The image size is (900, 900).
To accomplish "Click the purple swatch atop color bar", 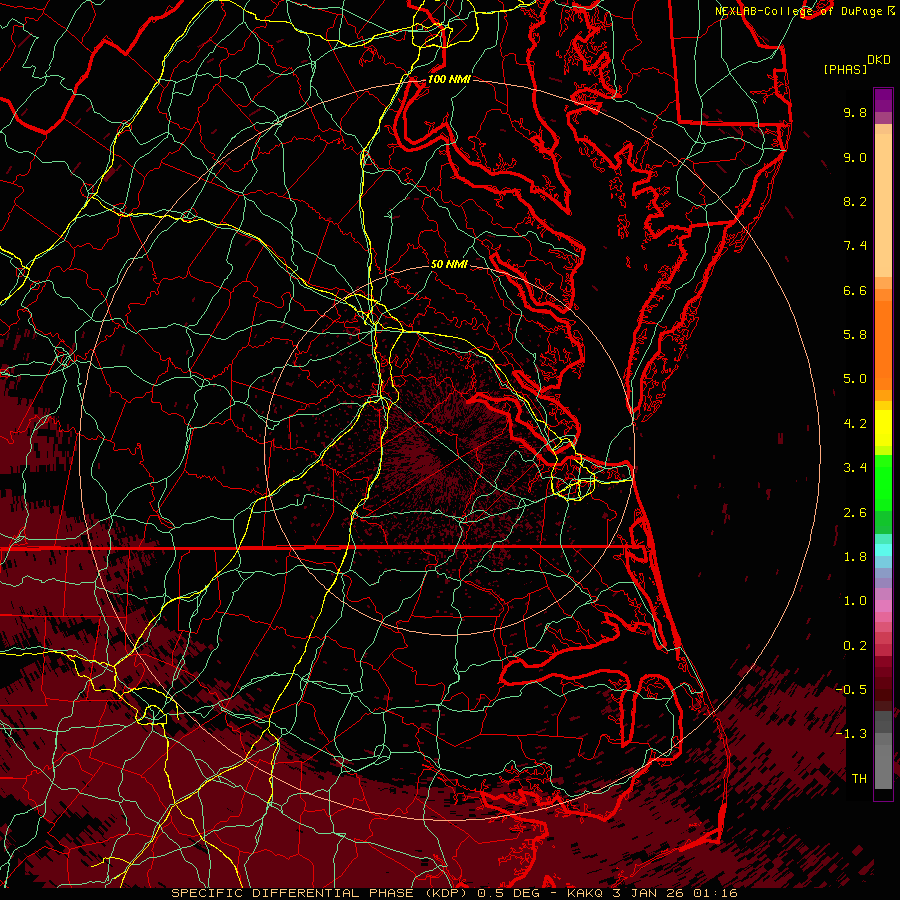I will click(883, 100).
